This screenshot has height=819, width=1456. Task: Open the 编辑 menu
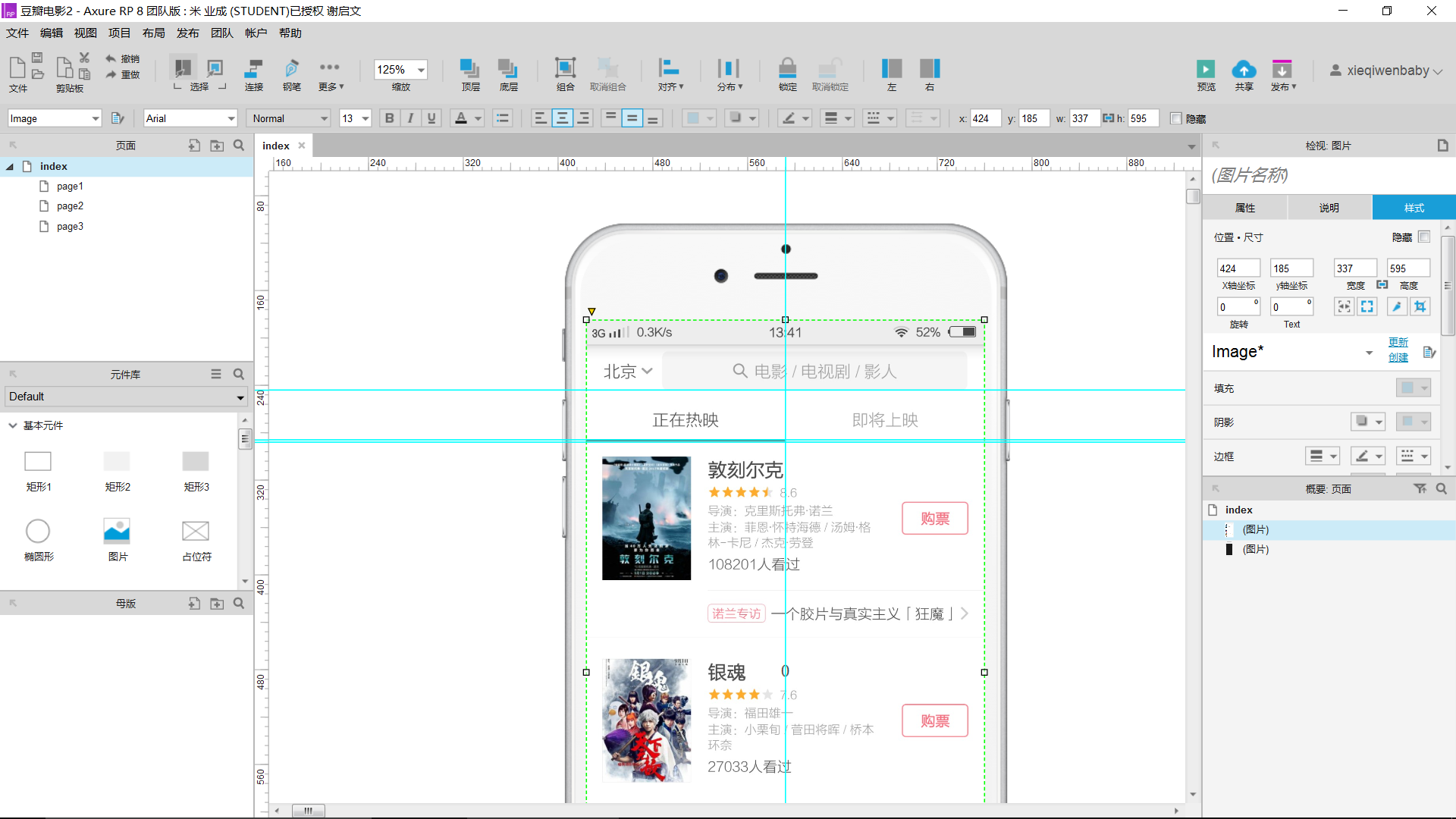(52, 33)
